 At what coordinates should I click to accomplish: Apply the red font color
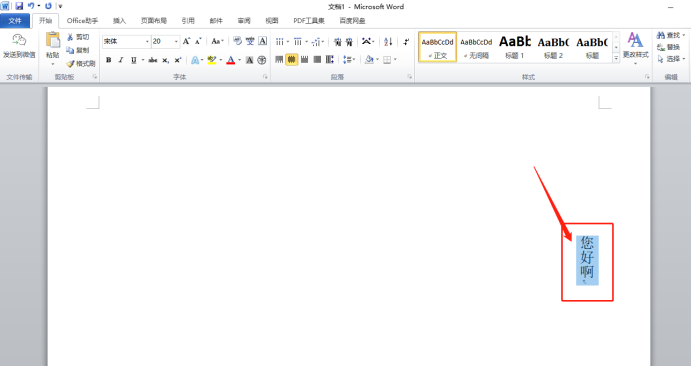pyautogui.click(x=230, y=60)
